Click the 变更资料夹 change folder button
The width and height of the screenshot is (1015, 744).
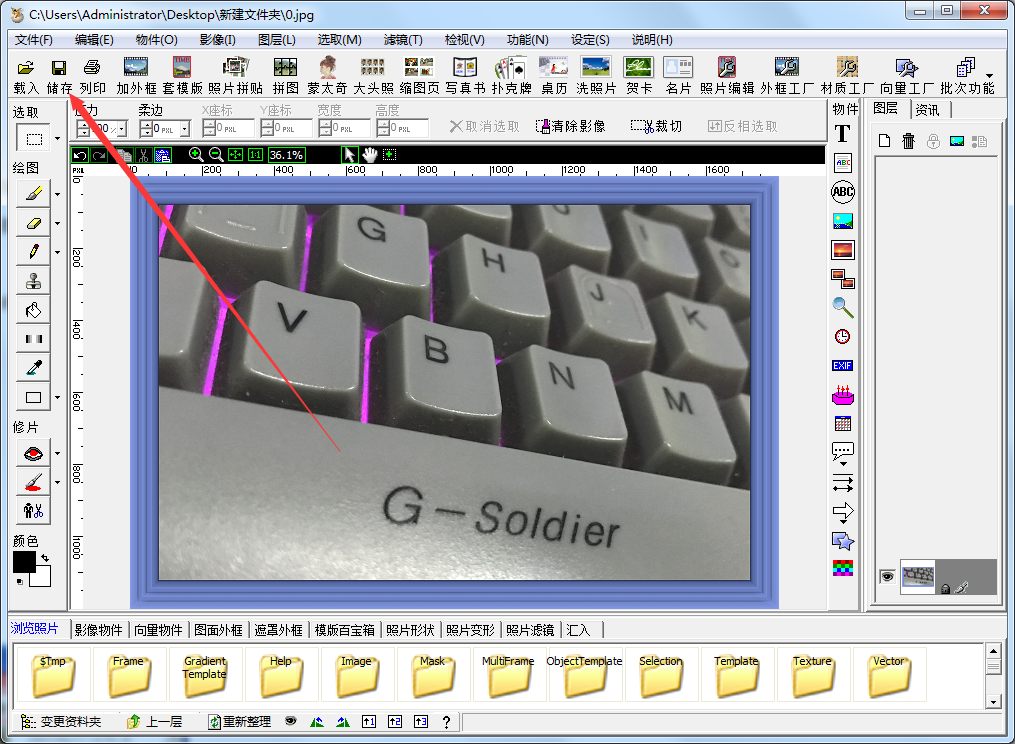(x=61, y=721)
